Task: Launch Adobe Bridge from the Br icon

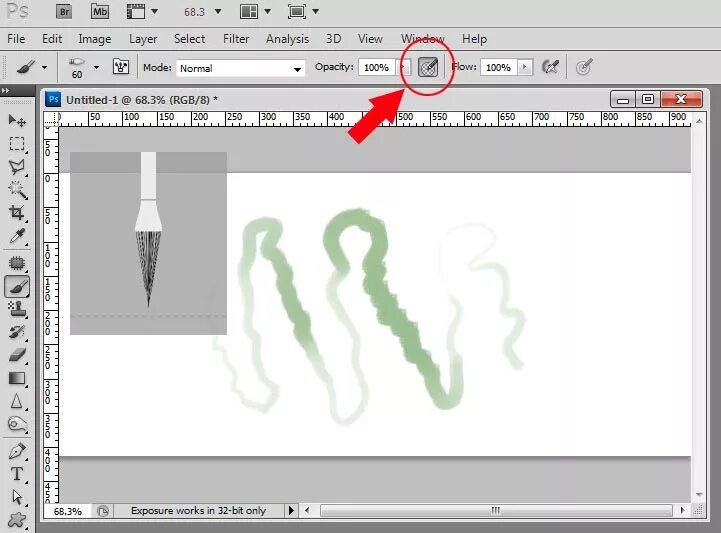Action: point(64,11)
